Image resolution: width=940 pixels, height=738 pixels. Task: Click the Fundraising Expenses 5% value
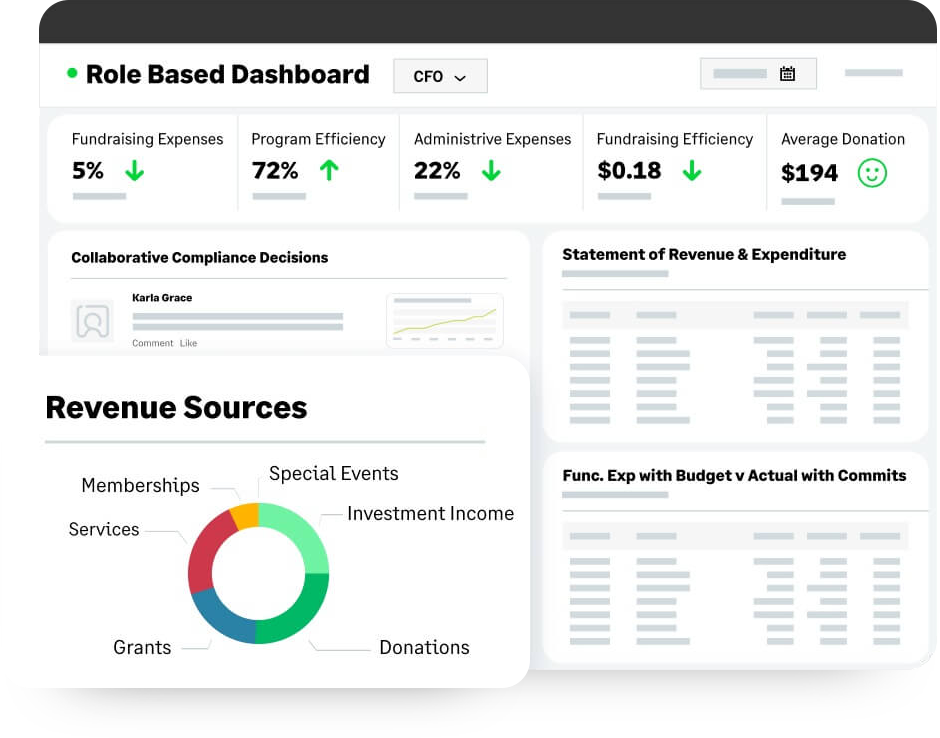[88, 171]
